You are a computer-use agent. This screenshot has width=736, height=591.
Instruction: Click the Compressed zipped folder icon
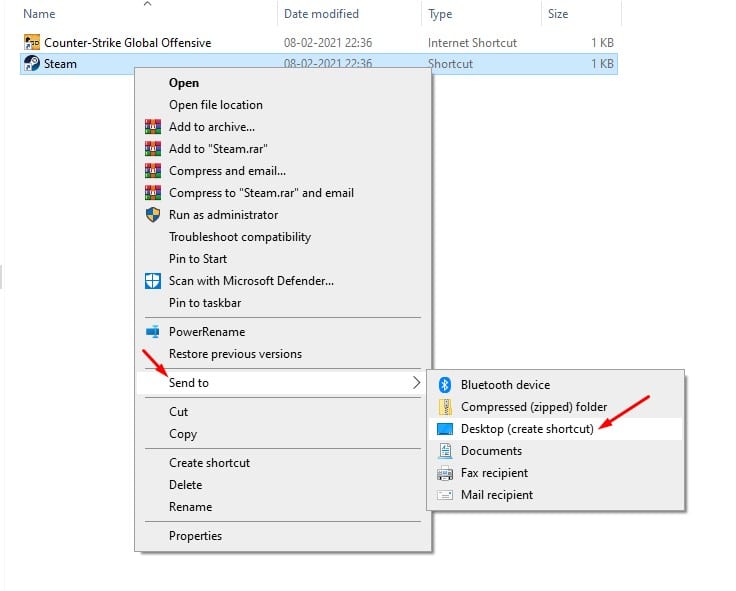click(445, 407)
